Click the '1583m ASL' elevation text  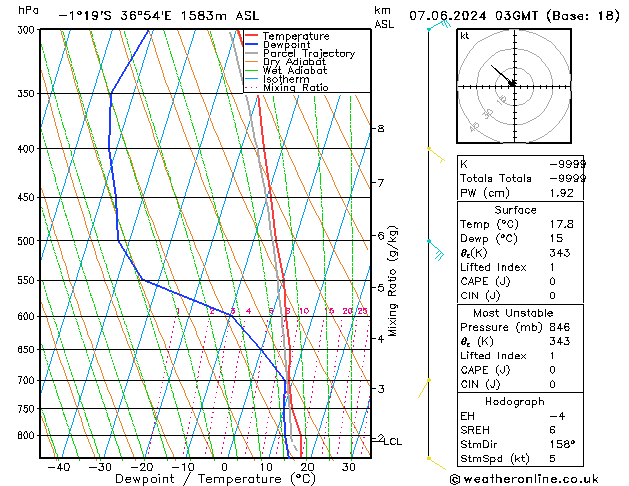220,16
